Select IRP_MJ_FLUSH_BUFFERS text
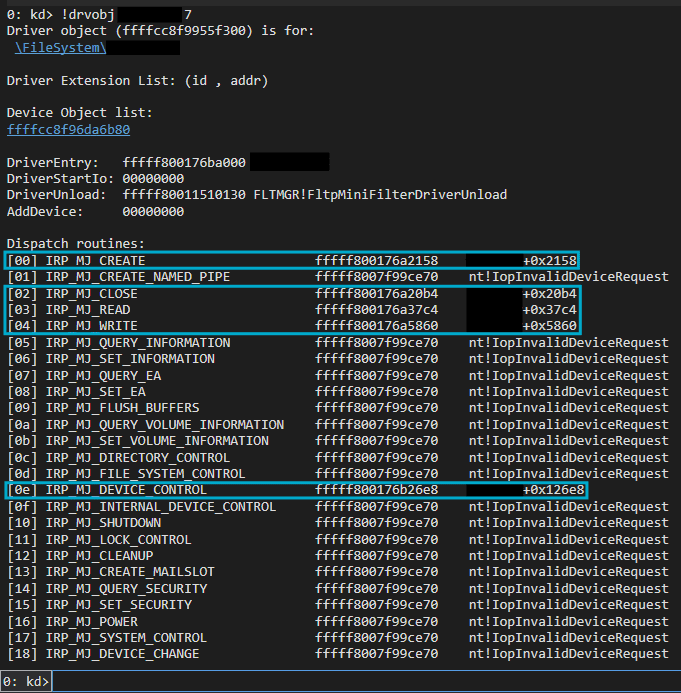The height and width of the screenshot is (693, 681). tap(122, 407)
